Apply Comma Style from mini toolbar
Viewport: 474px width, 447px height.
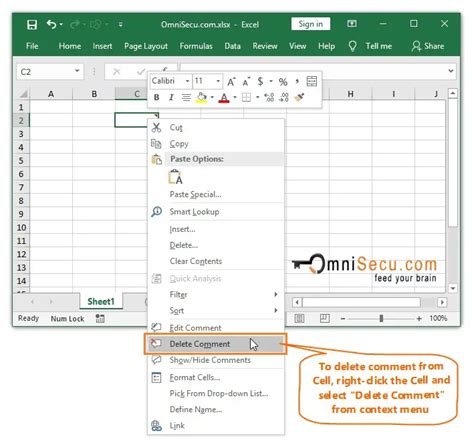[297, 81]
